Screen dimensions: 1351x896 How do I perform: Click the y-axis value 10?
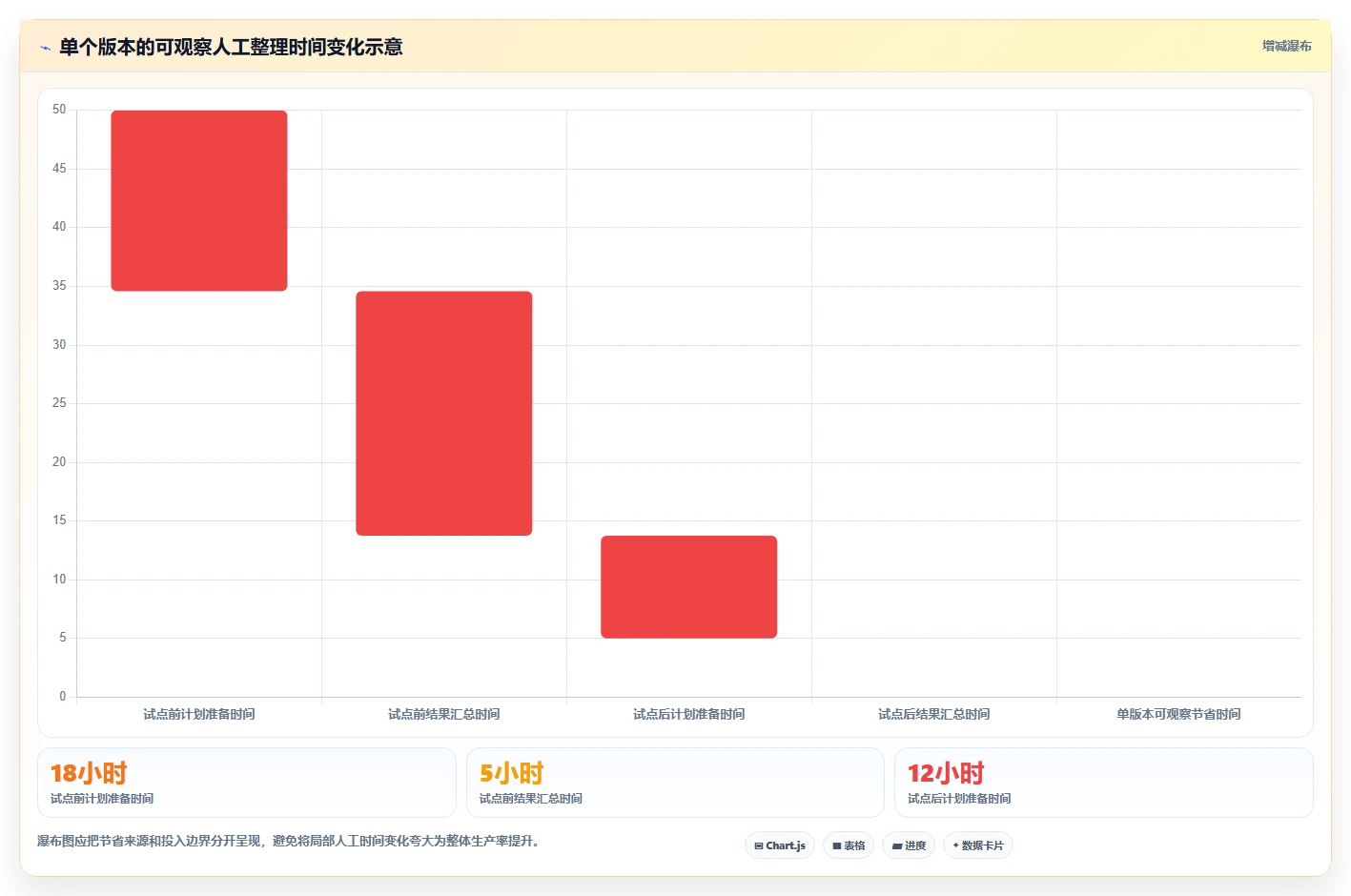[x=59, y=580]
